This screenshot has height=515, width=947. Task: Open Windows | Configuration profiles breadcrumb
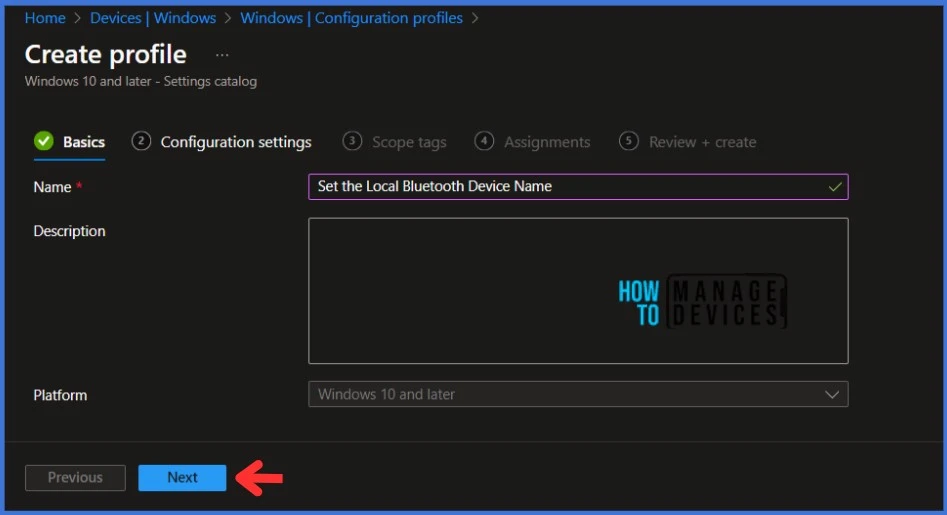[352, 18]
